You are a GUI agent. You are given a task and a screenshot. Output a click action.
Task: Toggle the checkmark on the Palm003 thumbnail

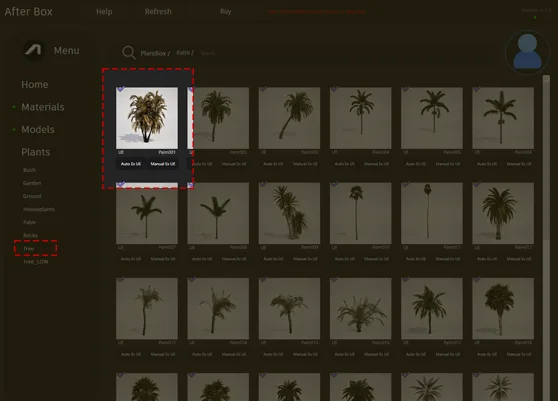click(263, 89)
